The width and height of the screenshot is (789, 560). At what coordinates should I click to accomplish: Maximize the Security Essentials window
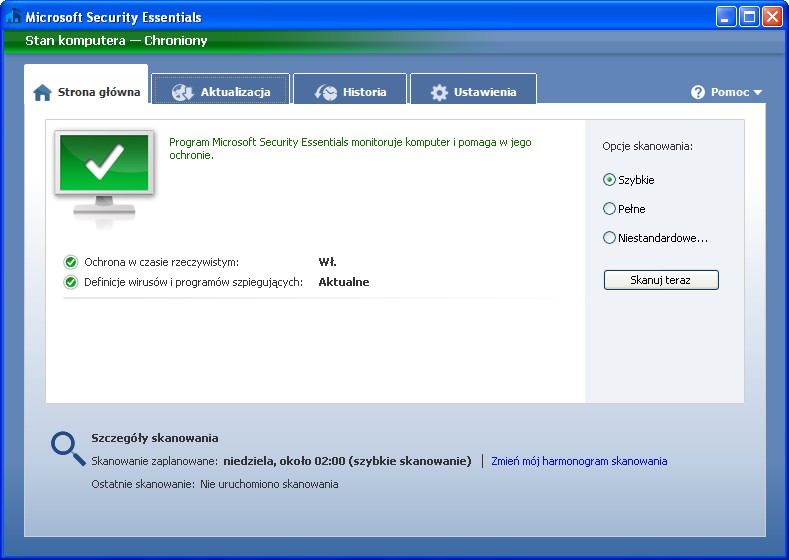click(749, 17)
